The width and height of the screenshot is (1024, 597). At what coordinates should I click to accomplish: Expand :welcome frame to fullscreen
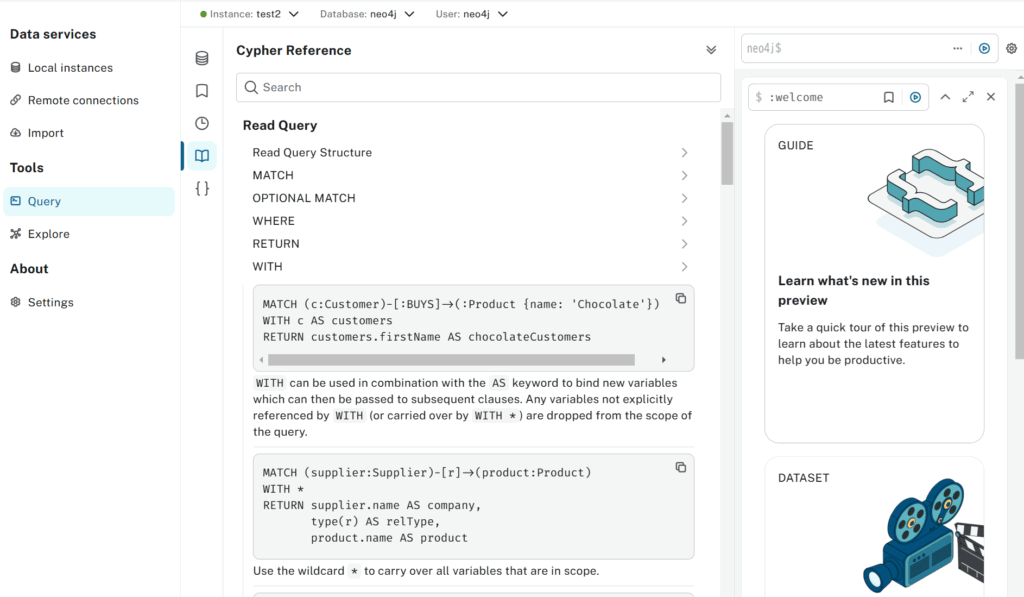968,97
